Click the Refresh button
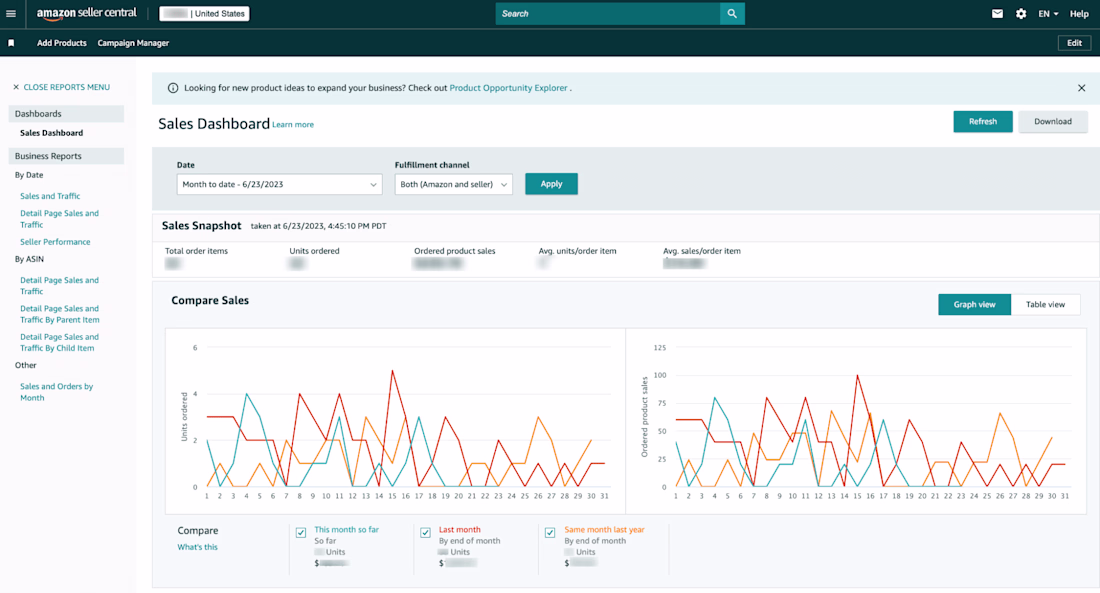This screenshot has width=1100, height=593. click(982, 121)
